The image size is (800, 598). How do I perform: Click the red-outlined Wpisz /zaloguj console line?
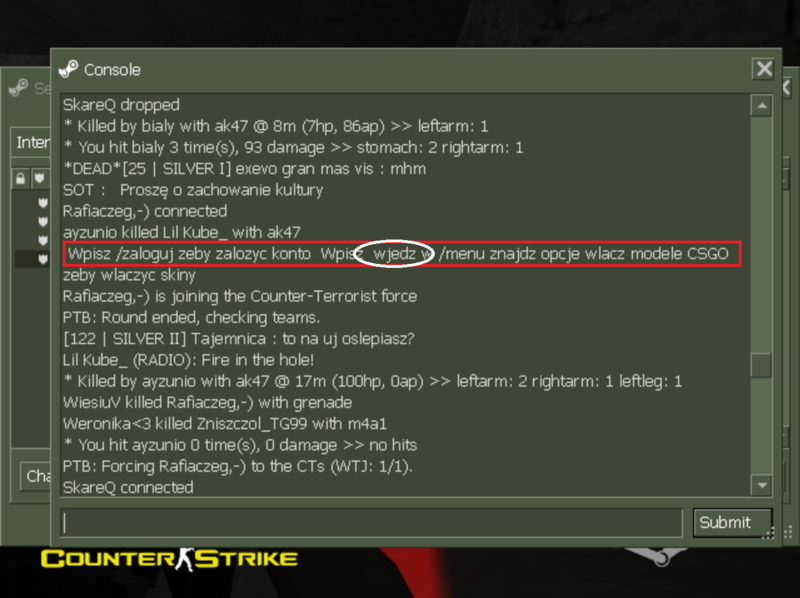pos(402,254)
